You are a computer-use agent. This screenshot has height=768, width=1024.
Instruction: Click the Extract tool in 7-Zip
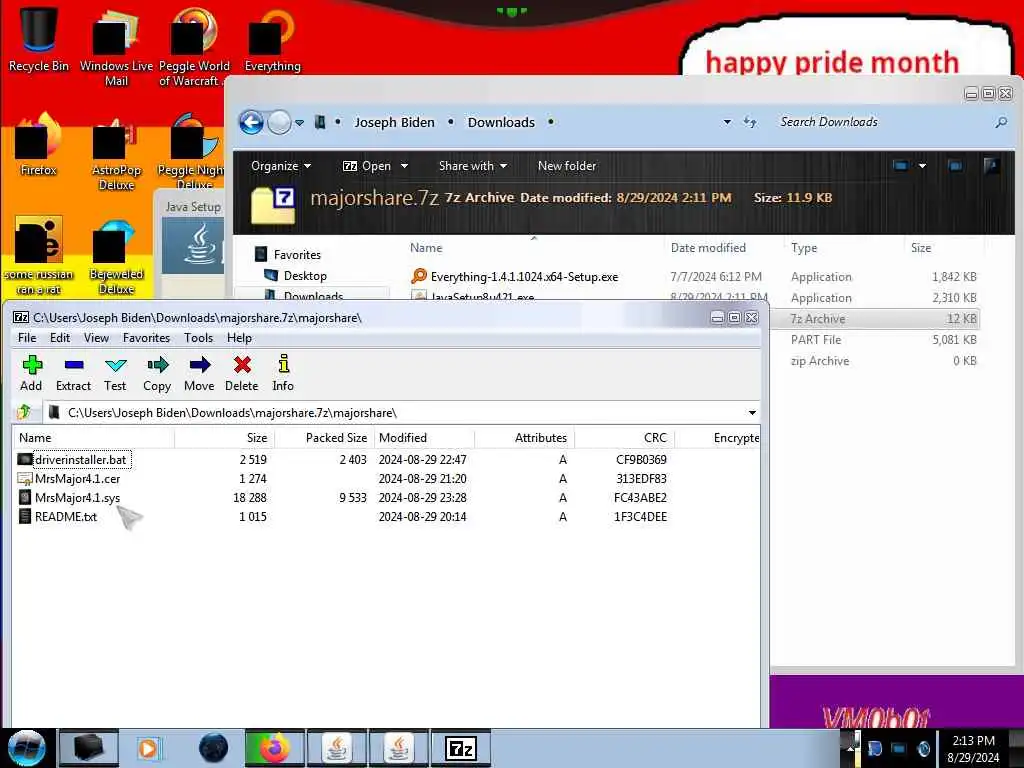[x=73, y=373]
